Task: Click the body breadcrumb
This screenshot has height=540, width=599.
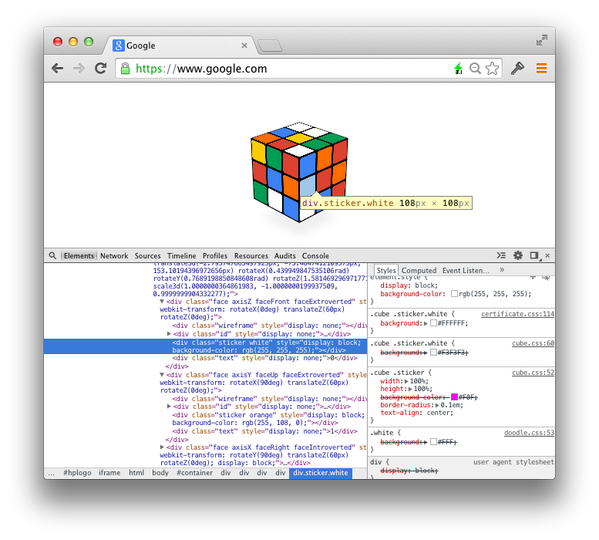Action: [x=160, y=473]
